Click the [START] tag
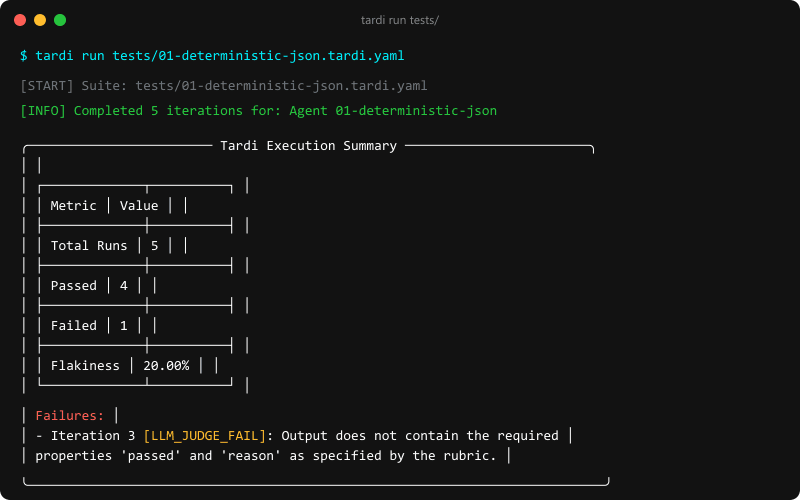This screenshot has height=500, width=800. pyautogui.click(x=47, y=86)
